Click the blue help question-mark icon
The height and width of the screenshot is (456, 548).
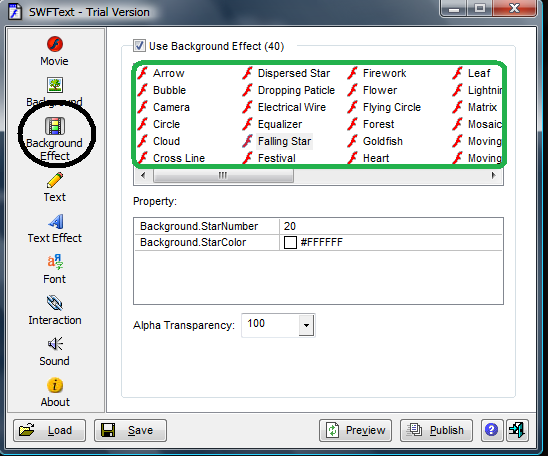pos(491,430)
